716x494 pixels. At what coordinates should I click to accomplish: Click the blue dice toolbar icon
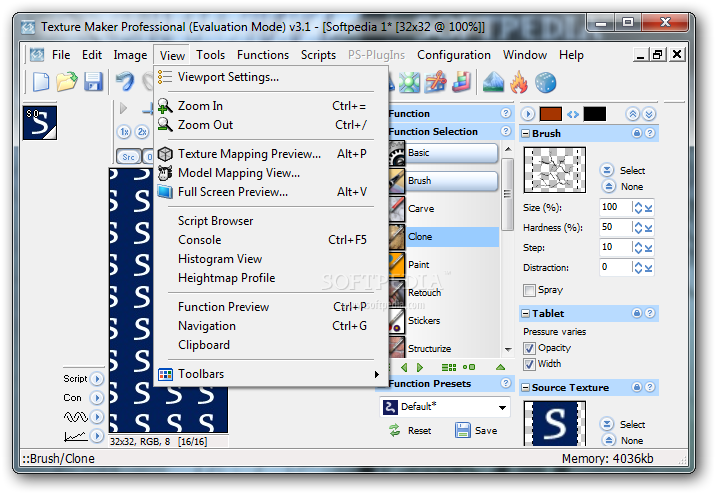pos(545,83)
